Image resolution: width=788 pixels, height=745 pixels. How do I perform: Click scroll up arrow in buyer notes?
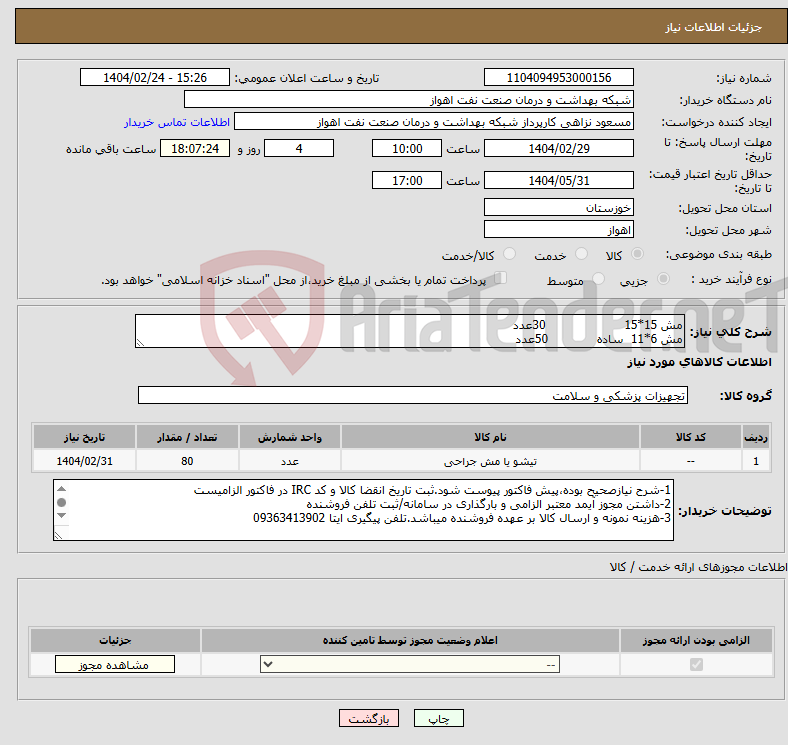click(x=61, y=489)
